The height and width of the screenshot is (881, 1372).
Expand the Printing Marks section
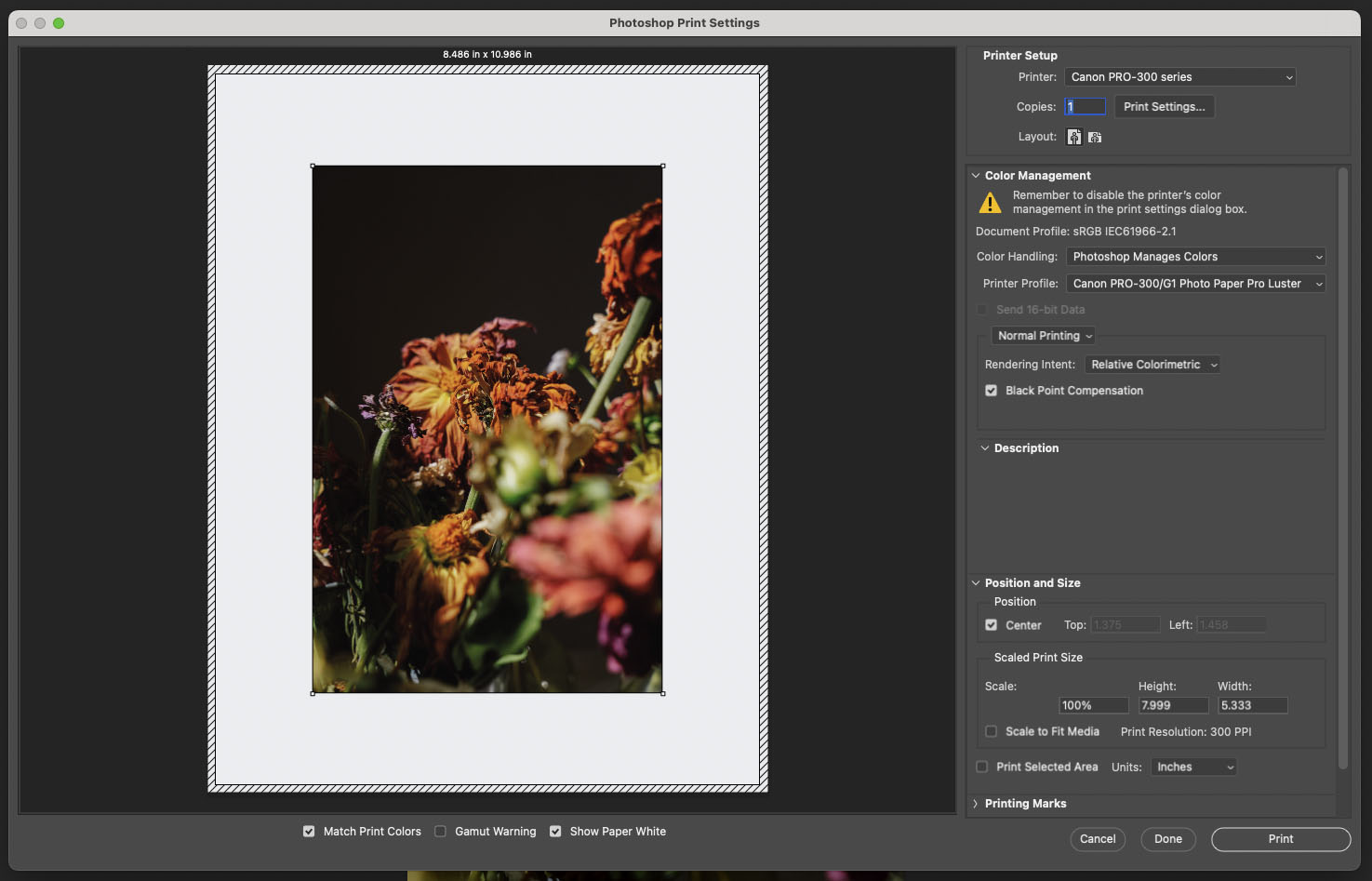976,804
